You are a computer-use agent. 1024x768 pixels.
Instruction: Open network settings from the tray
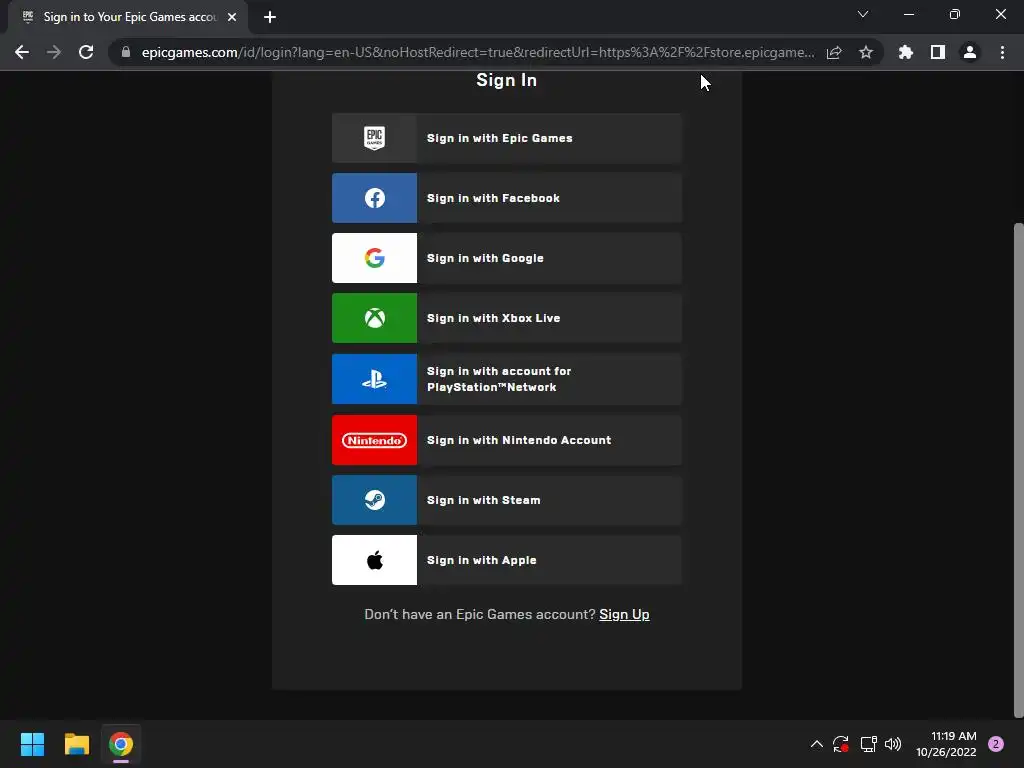coord(868,744)
